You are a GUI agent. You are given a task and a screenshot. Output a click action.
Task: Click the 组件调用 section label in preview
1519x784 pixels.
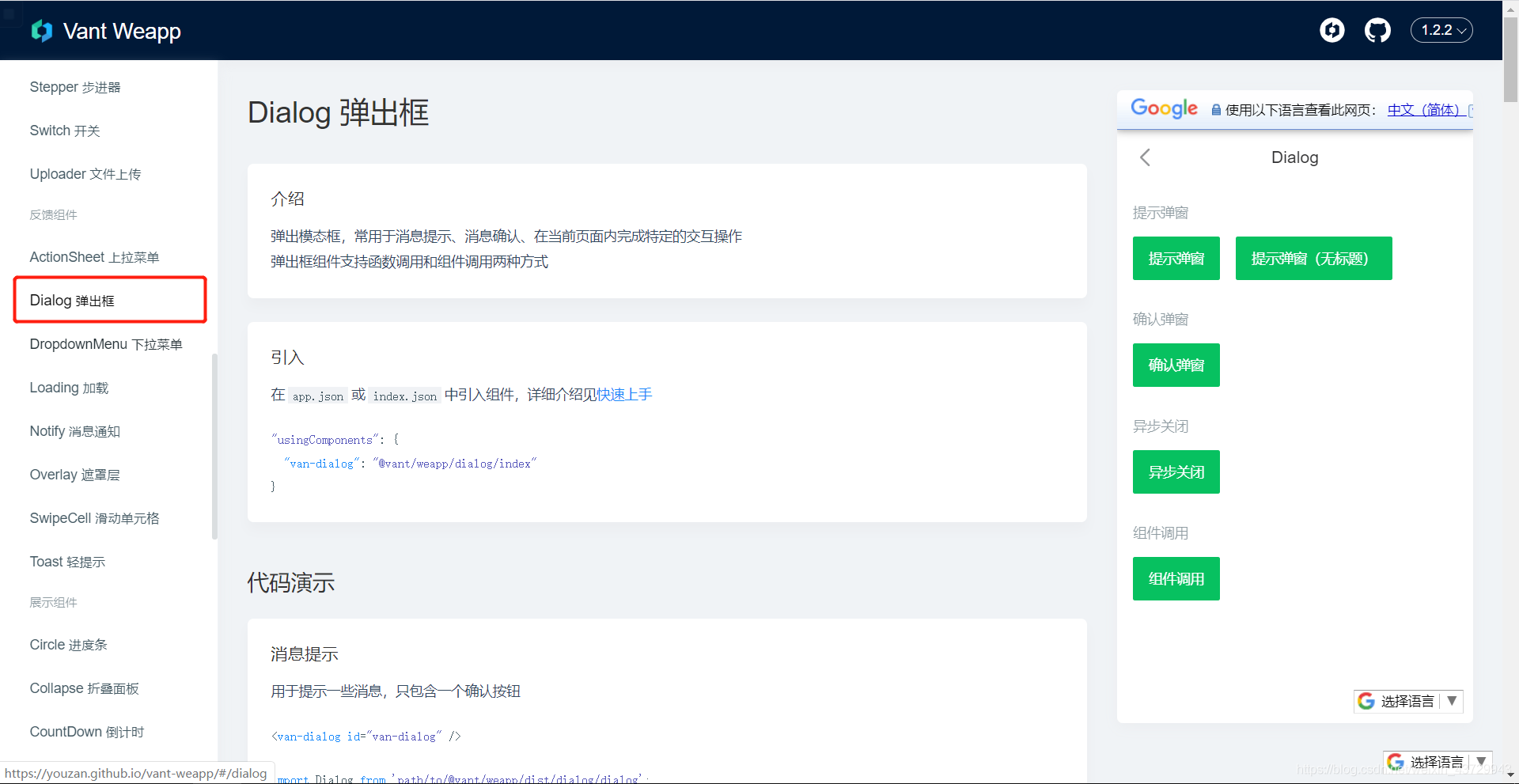tap(1161, 533)
